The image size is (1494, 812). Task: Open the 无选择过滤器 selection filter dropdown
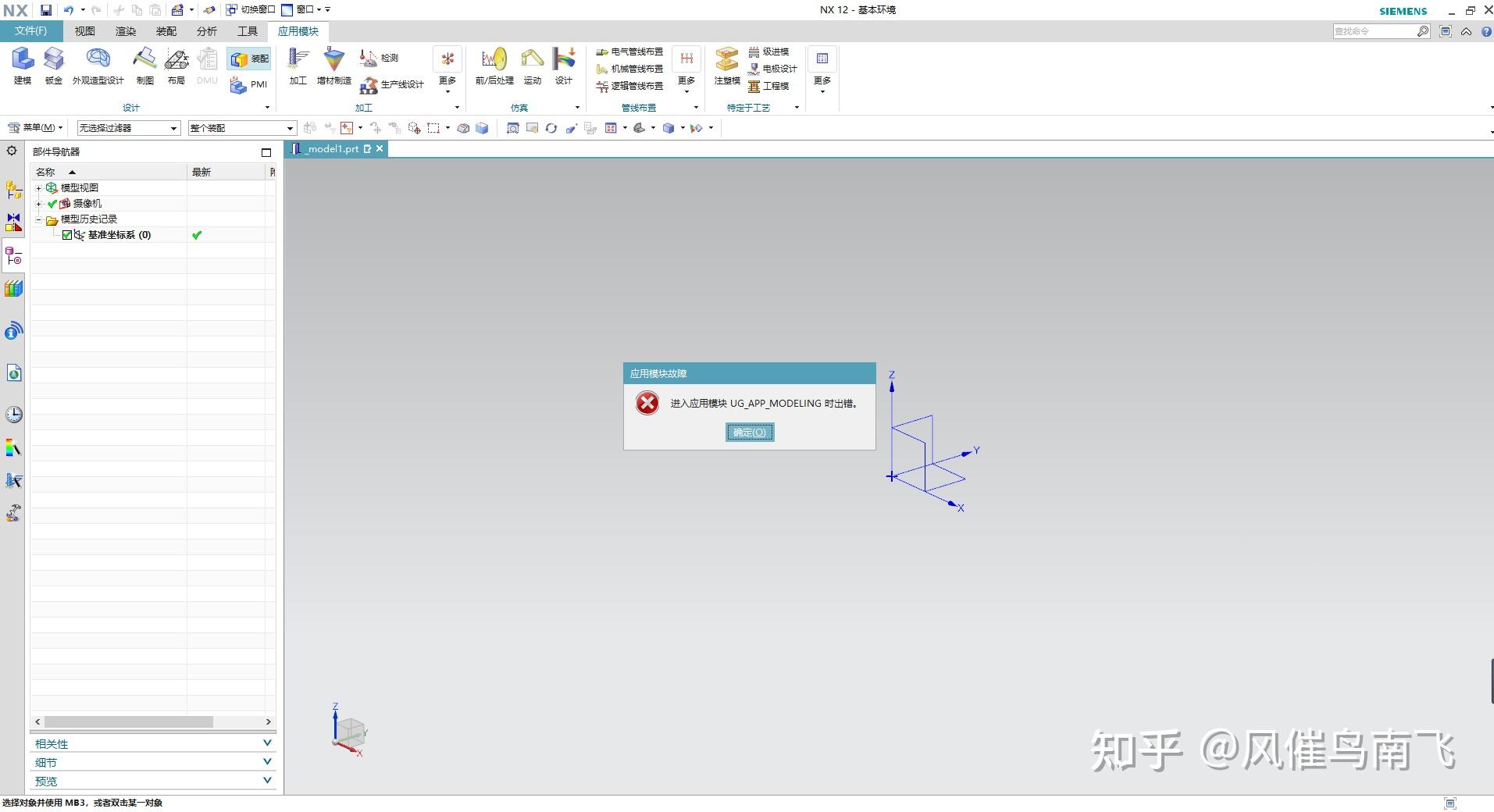(173, 127)
